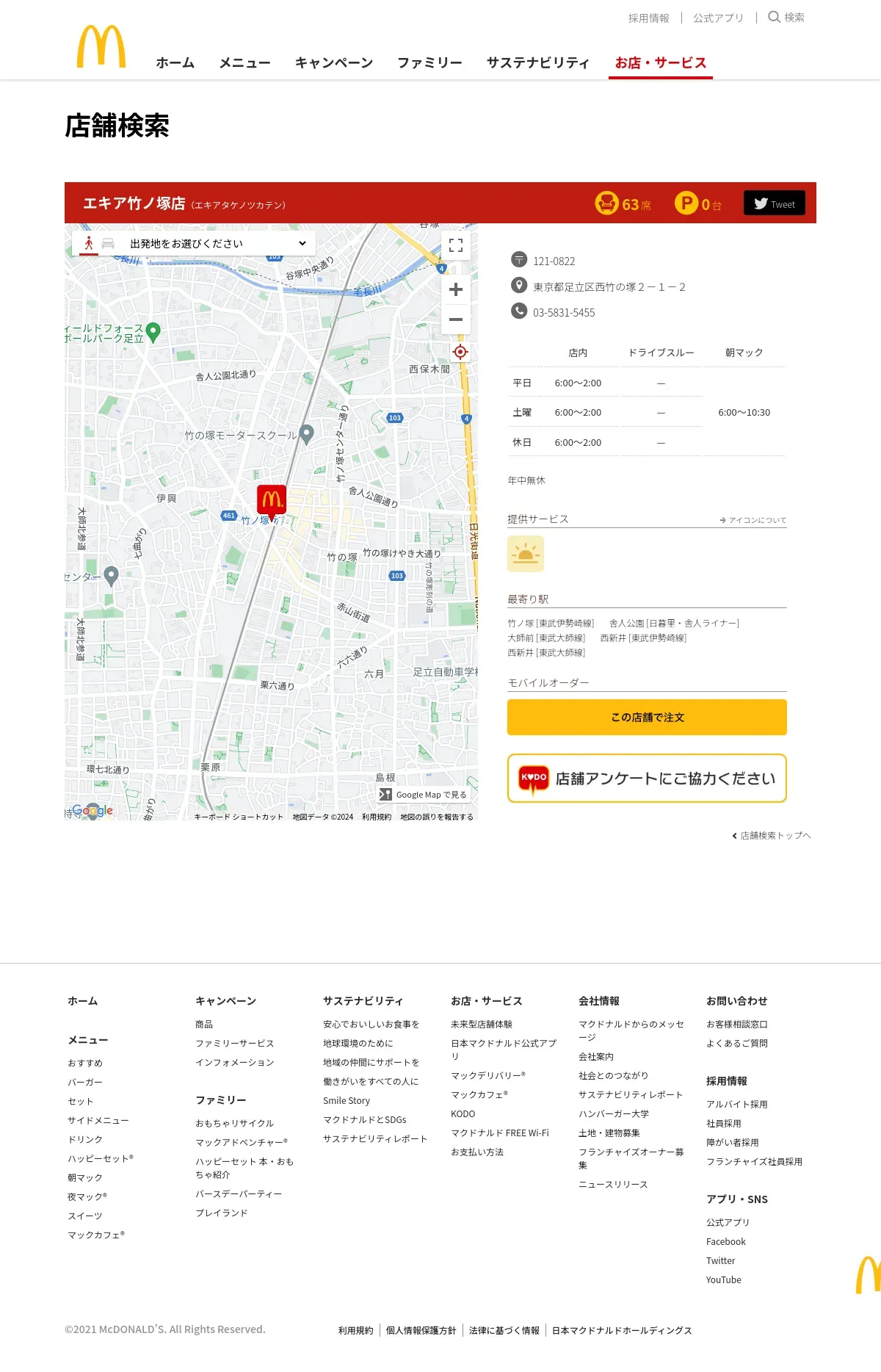Click the Google logo on map
Viewport: 881px width, 1372px height.
(x=93, y=810)
